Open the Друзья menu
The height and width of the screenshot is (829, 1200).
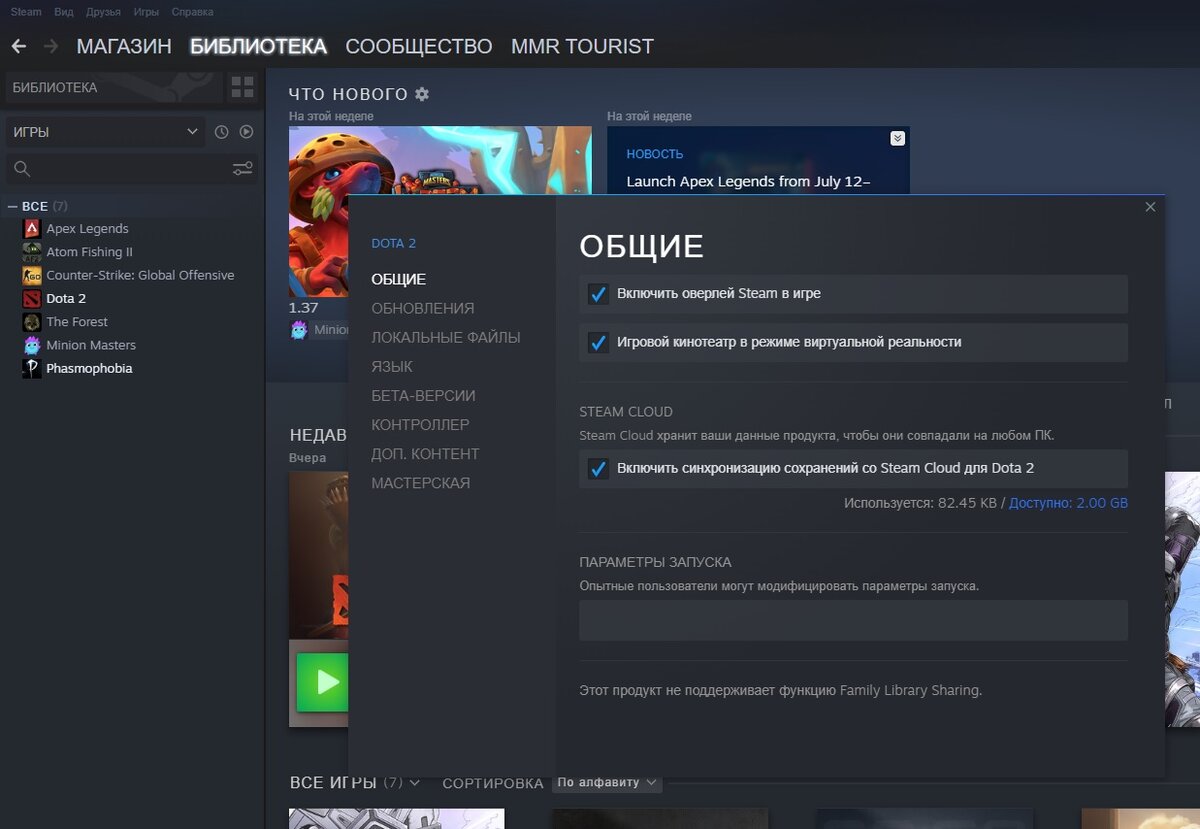[x=103, y=12]
